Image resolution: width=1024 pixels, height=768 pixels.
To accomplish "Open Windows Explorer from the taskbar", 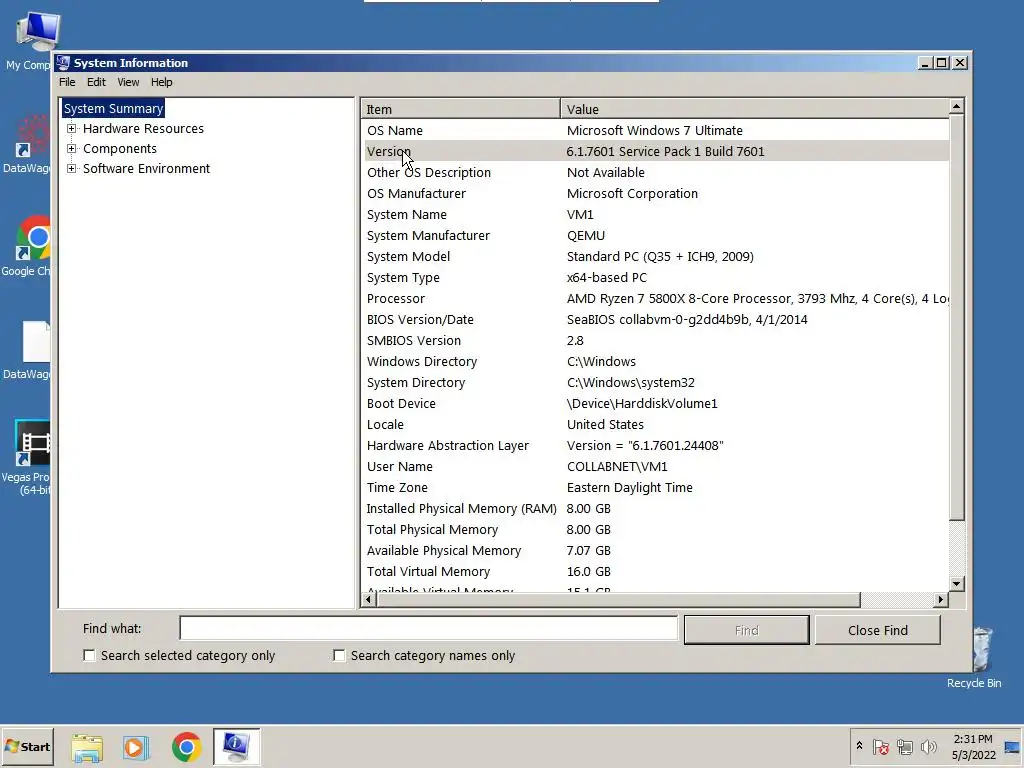I will coord(87,747).
